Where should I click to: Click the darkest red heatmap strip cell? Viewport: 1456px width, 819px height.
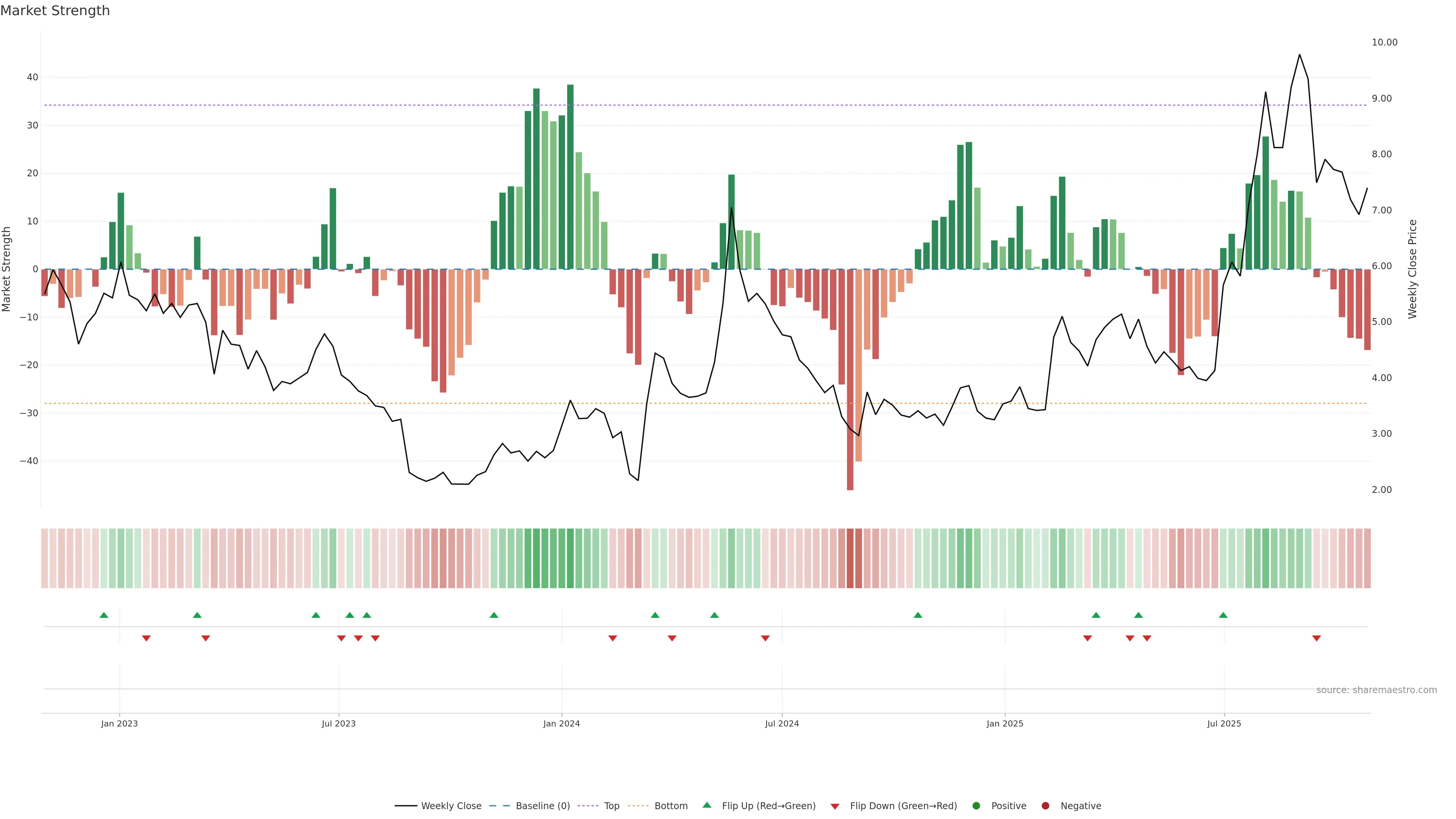pyautogui.click(x=850, y=559)
